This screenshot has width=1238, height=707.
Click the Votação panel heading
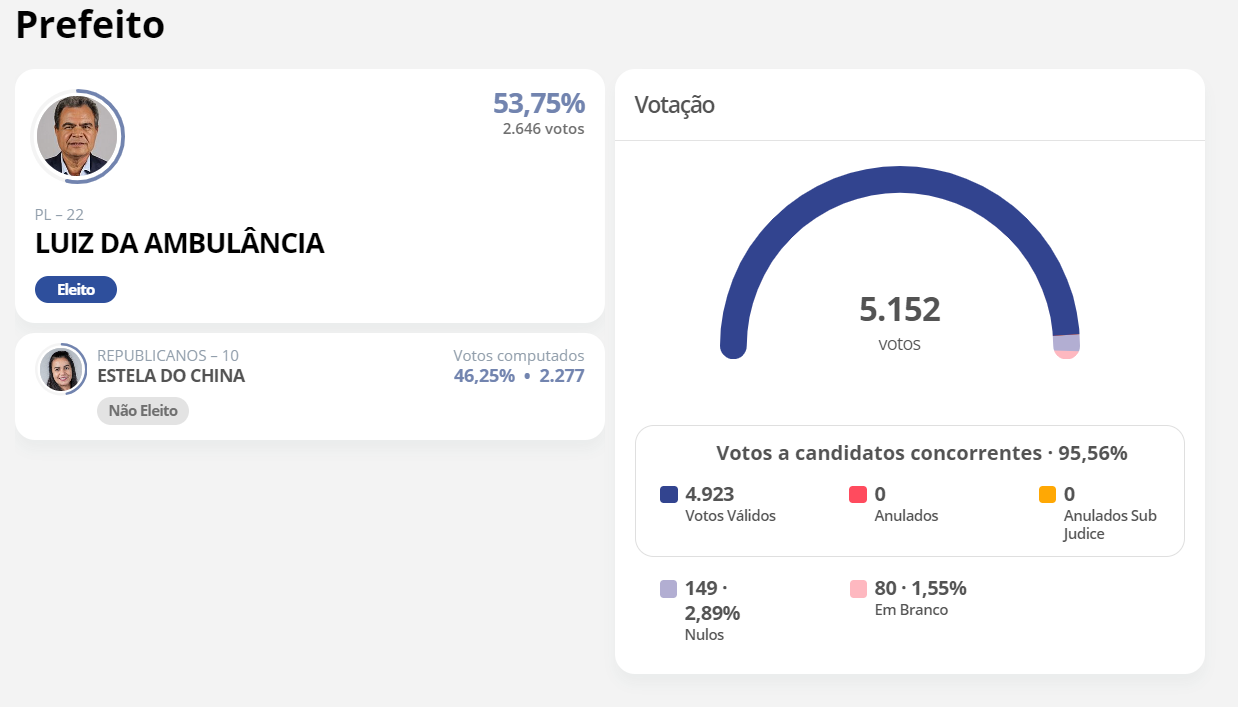(x=675, y=105)
